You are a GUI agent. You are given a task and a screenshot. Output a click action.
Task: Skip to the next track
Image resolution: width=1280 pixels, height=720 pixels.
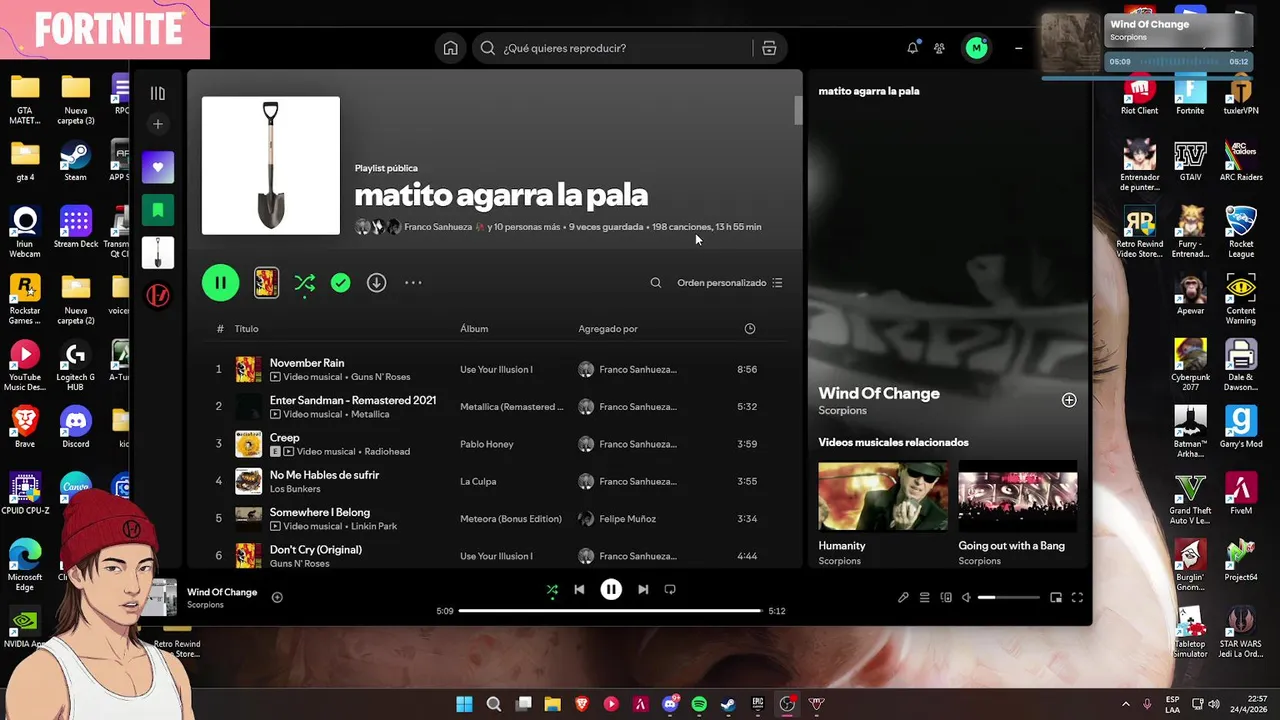click(x=643, y=590)
